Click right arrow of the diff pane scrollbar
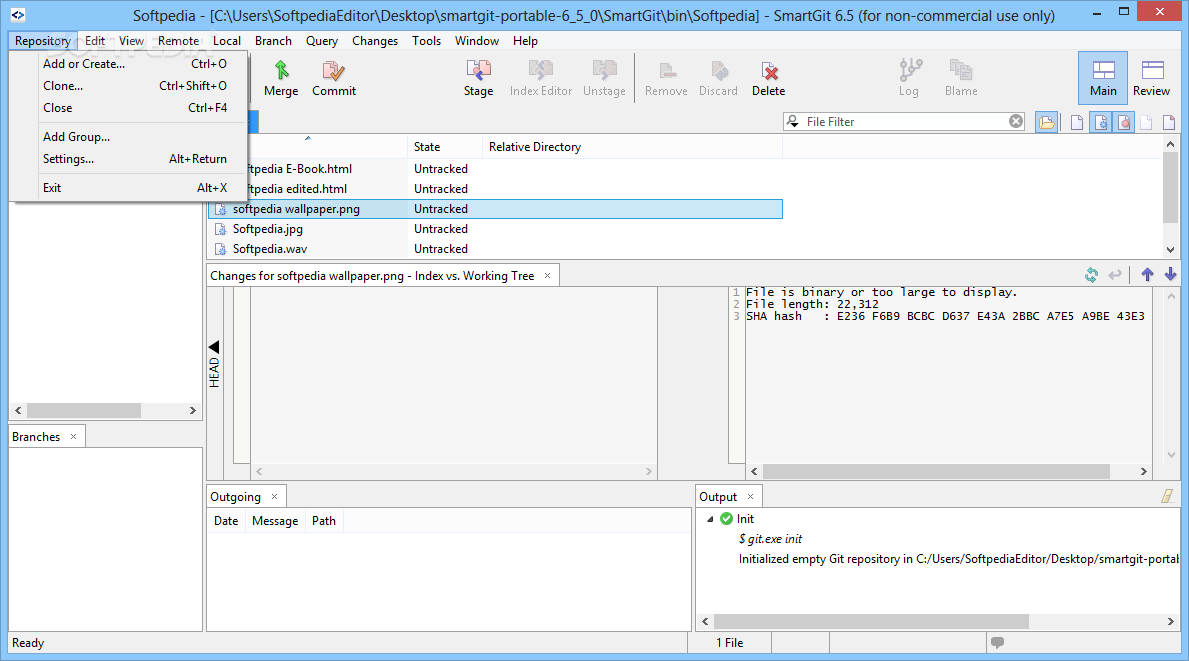This screenshot has height=661, width=1189. point(1144,471)
